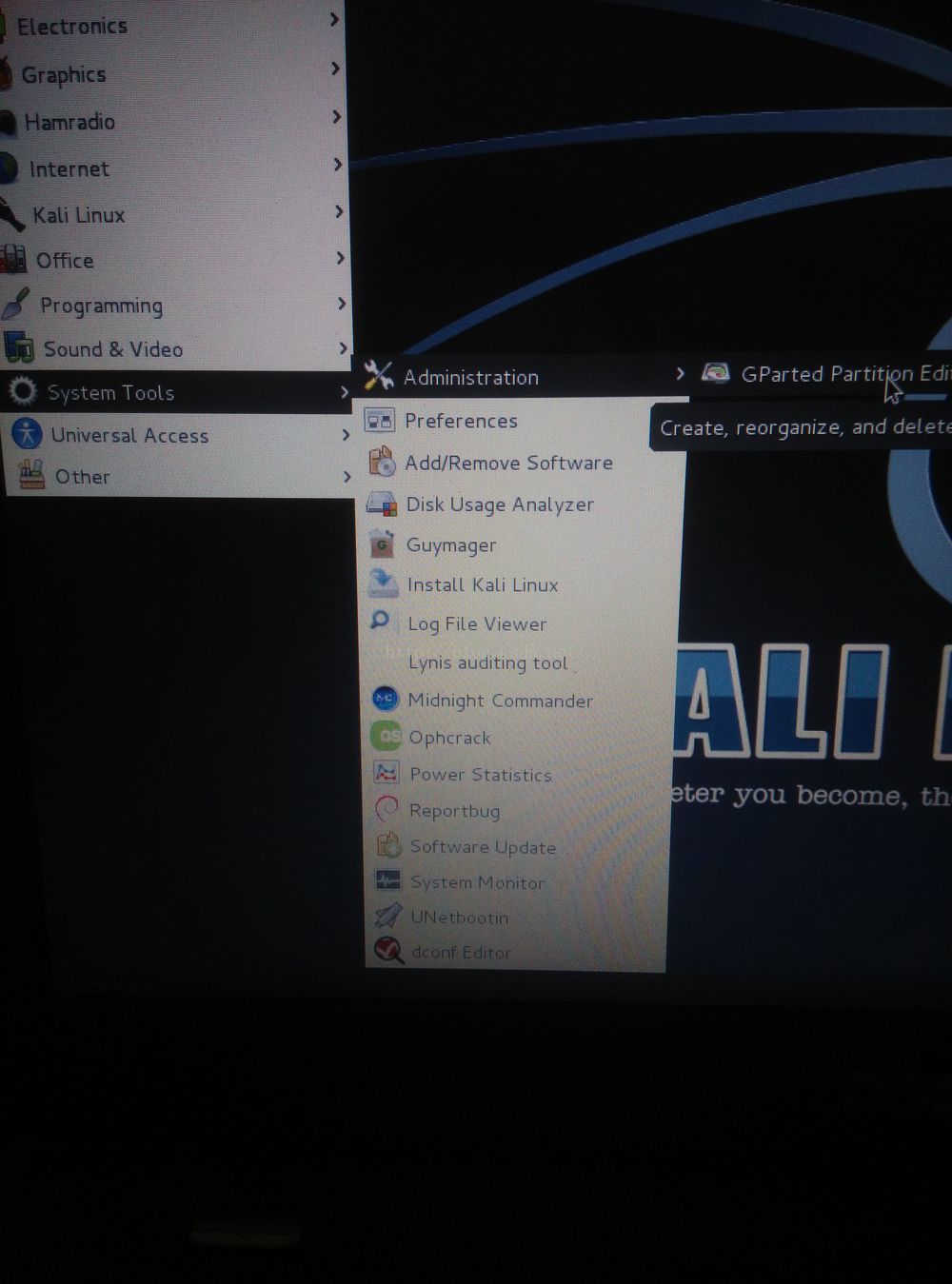The image size is (952, 1284).
Task: Expand the Electronics submenu arrow
Action: 333,19
